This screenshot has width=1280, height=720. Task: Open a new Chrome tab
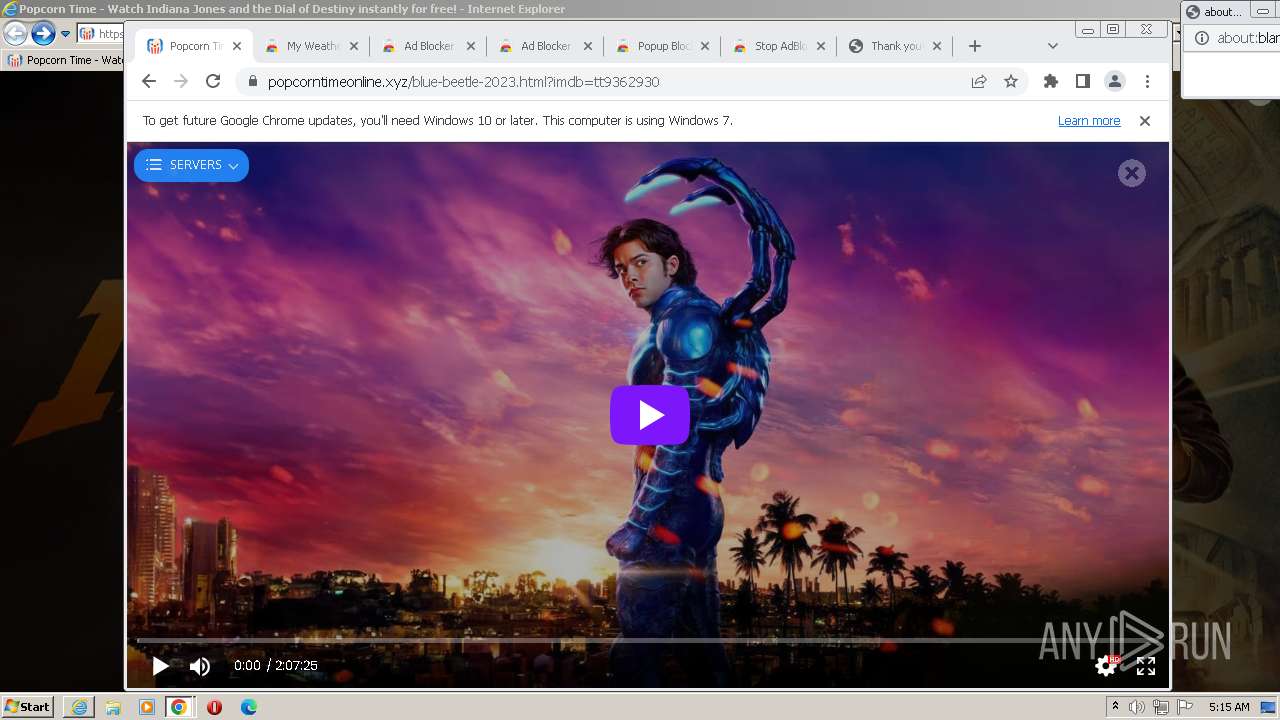[975, 46]
